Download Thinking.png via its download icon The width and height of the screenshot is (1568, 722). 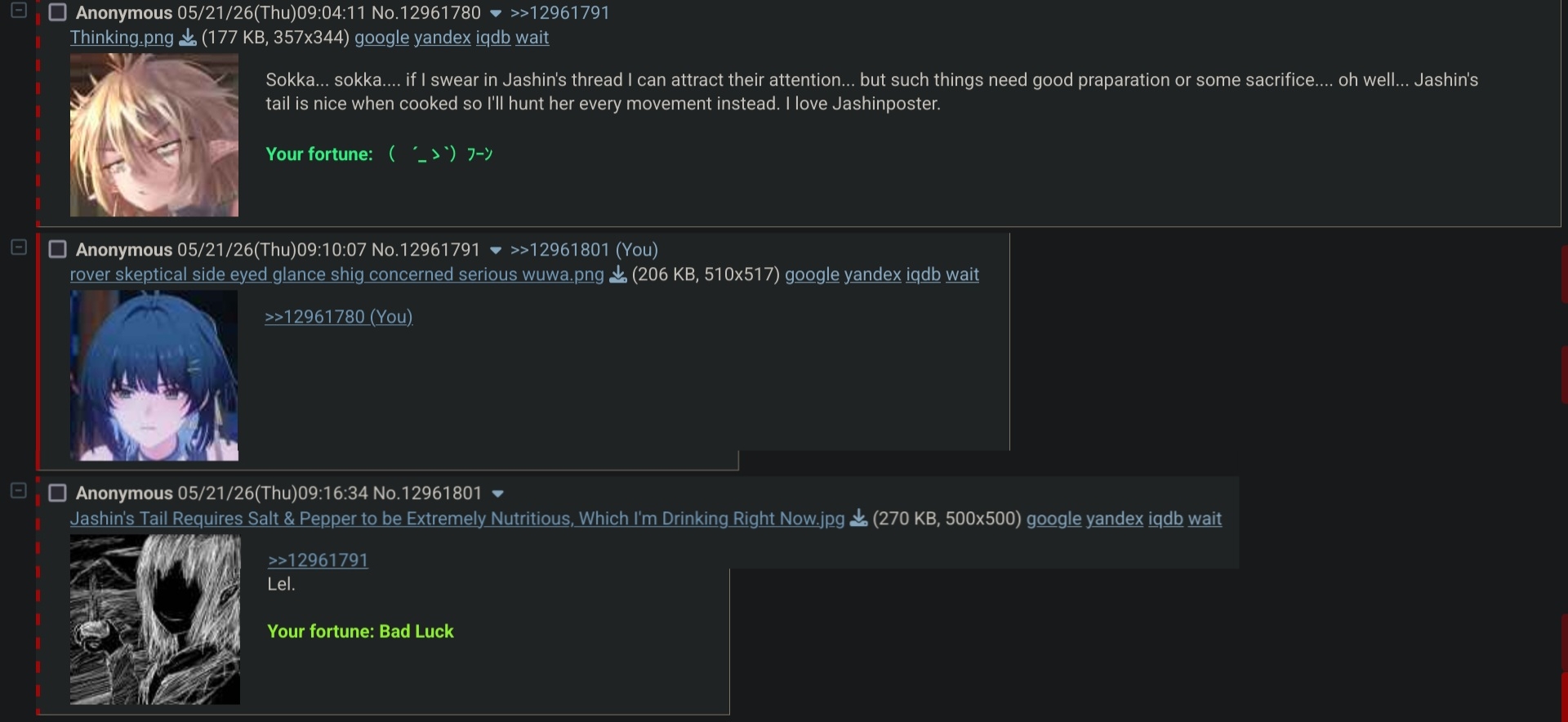pos(188,38)
